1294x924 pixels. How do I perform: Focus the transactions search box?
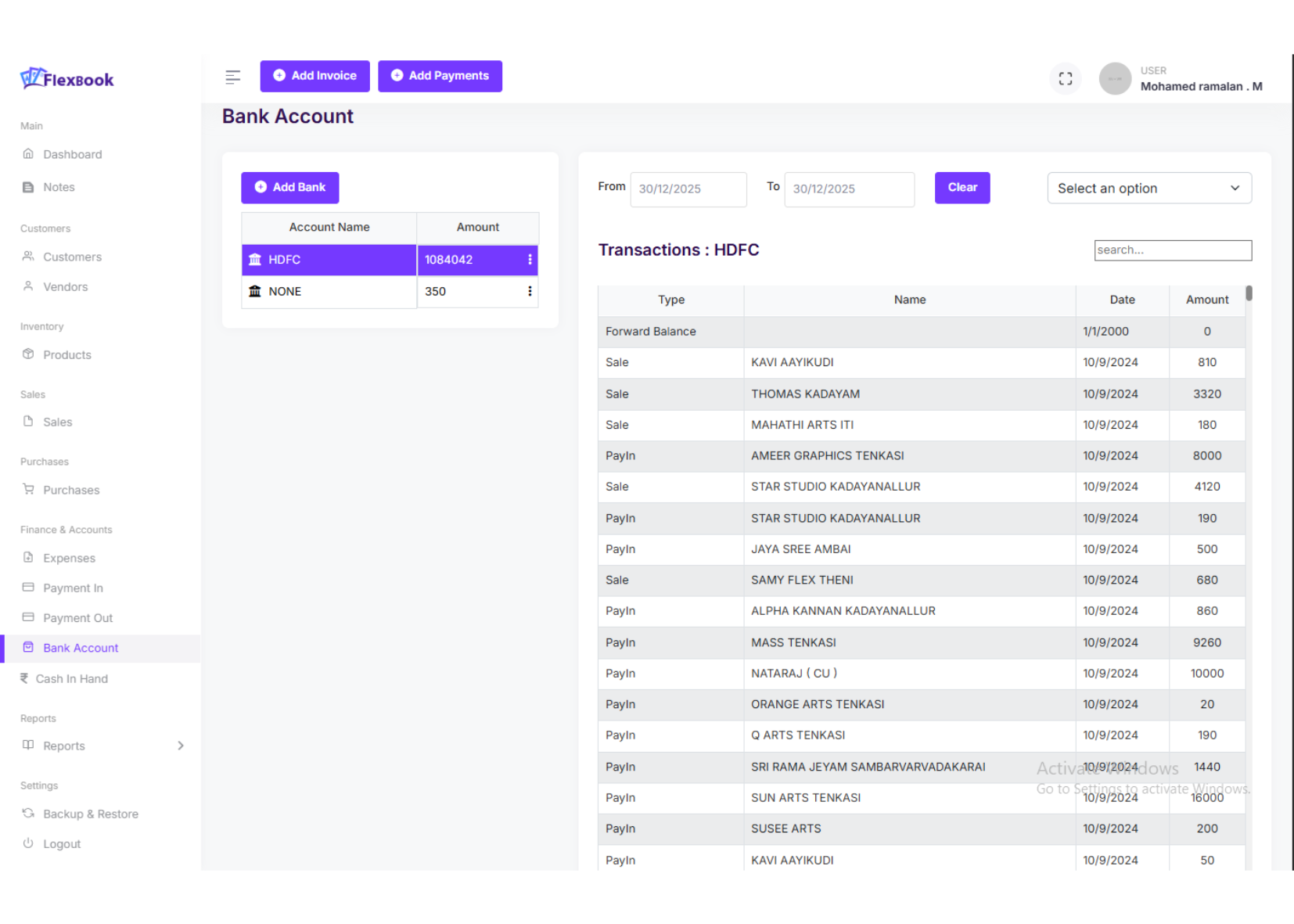pos(1172,250)
